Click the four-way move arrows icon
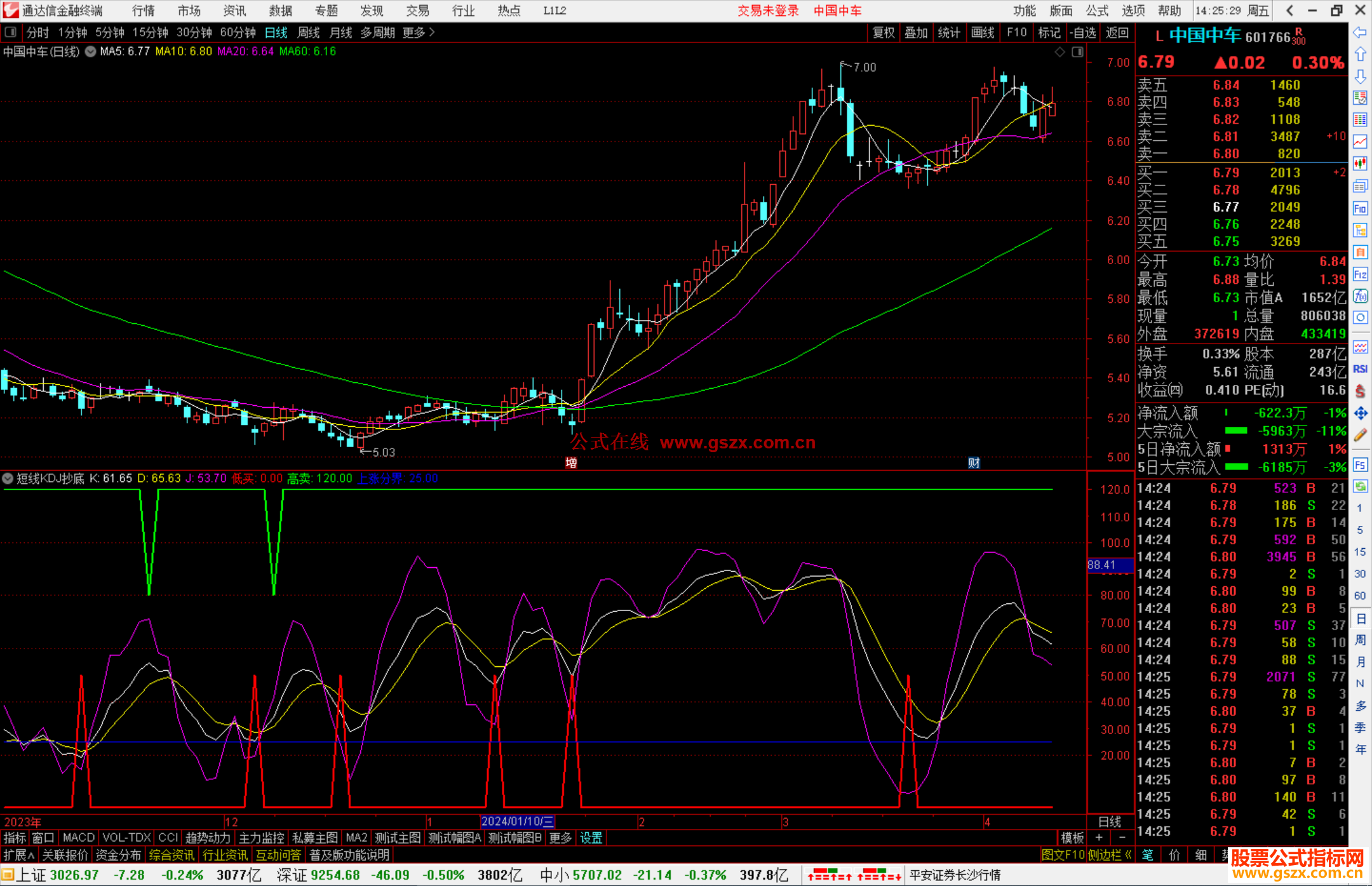Screen dimensions: 1372x886 tap(1360, 413)
